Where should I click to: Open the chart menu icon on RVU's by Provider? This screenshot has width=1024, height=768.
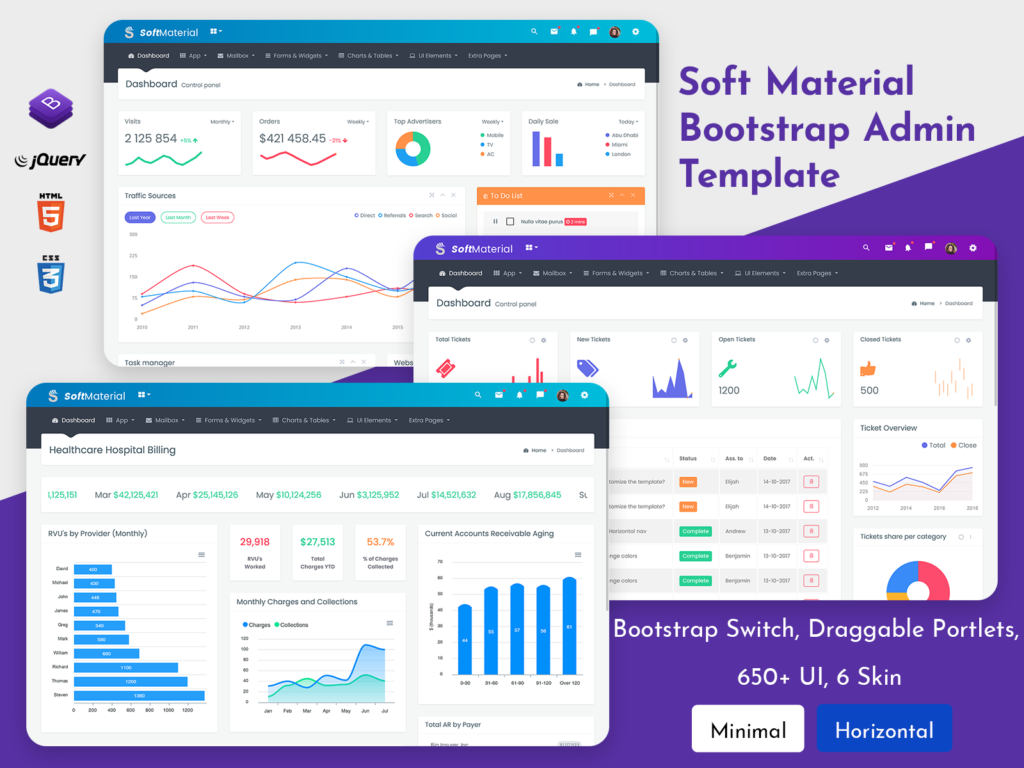[201, 554]
